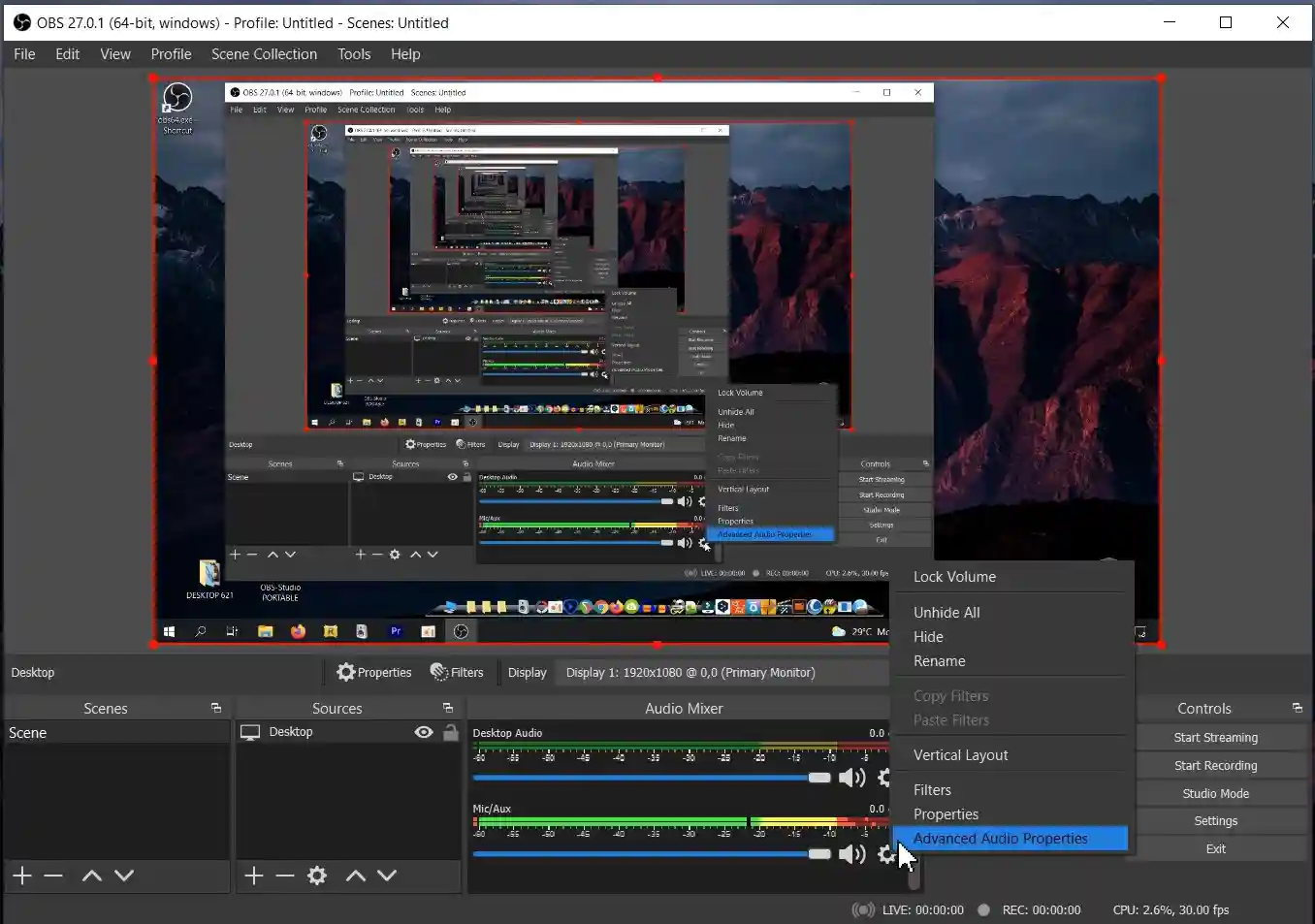Open the View menu
This screenshot has width=1315, height=924.
point(115,54)
